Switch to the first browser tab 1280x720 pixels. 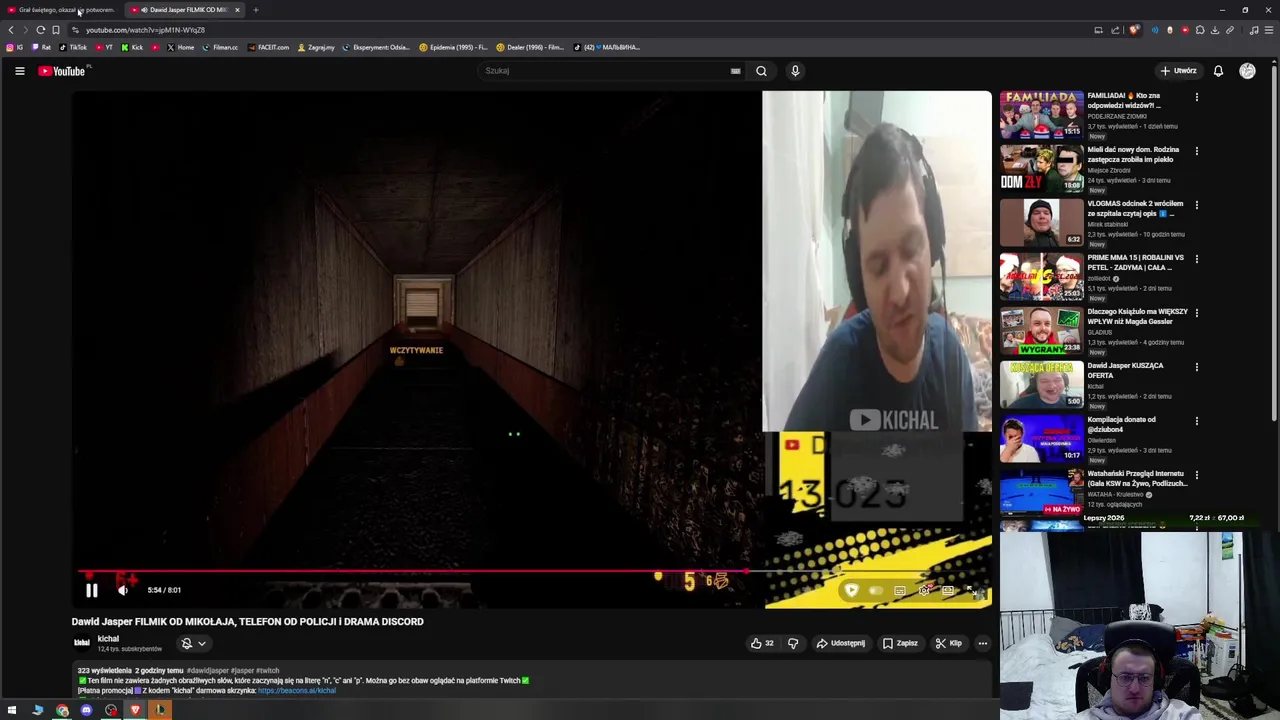coord(63,10)
